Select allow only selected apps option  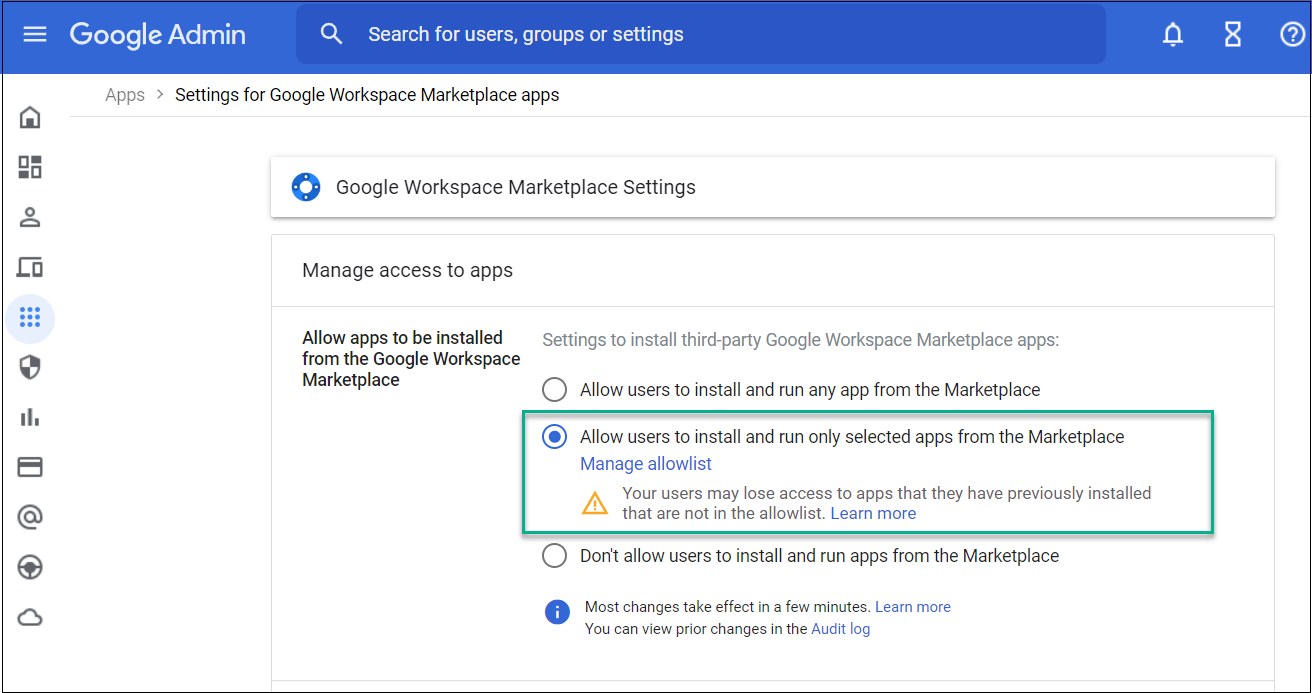(554, 437)
